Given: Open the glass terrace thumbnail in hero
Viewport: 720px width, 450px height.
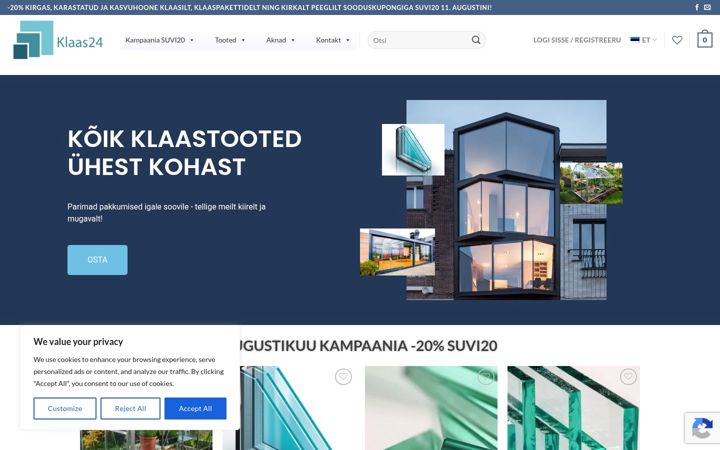Looking at the screenshot, I should click(x=397, y=252).
